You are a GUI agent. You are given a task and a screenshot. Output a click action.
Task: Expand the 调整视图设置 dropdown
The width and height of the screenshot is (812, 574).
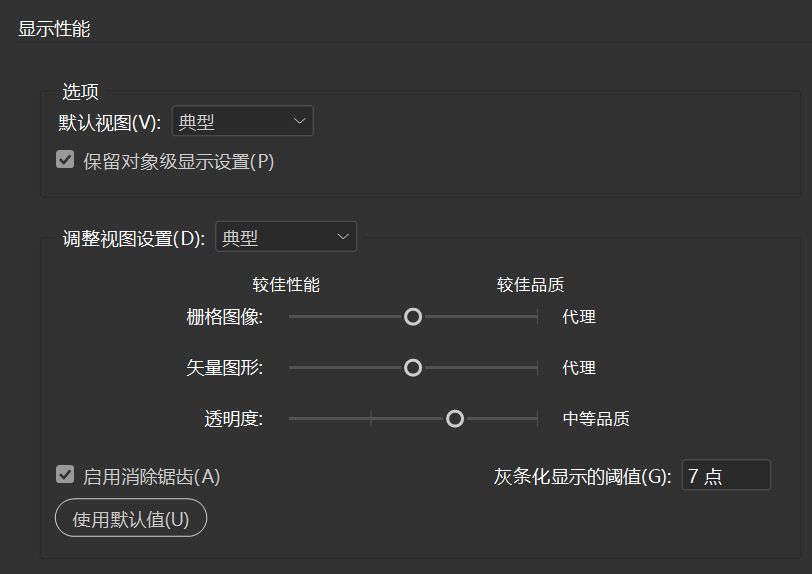pyautogui.click(x=285, y=238)
